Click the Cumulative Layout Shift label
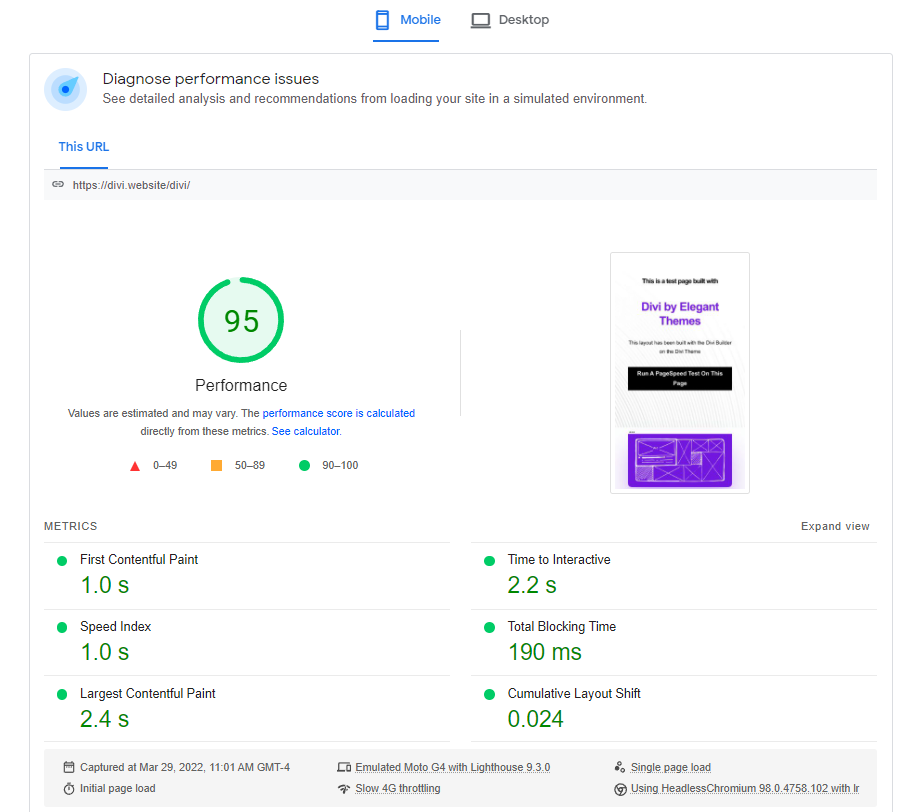This screenshot has height=812, width=922. (x=574, y=694)
